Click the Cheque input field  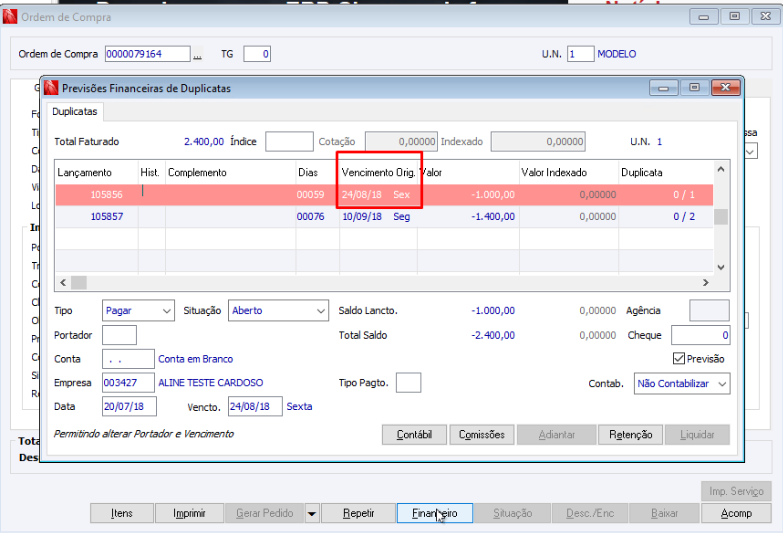701,335
